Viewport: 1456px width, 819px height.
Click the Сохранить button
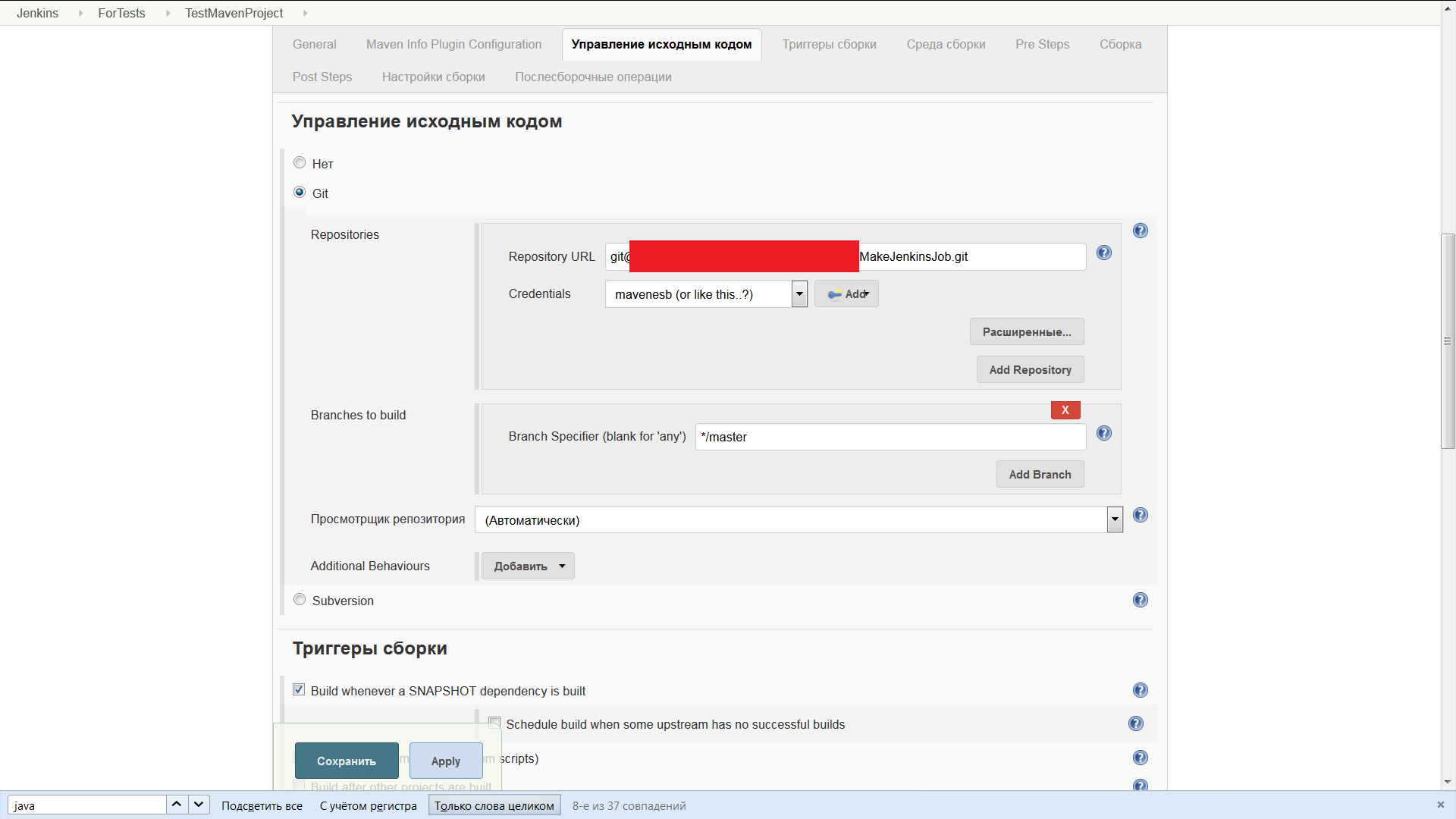347,761
